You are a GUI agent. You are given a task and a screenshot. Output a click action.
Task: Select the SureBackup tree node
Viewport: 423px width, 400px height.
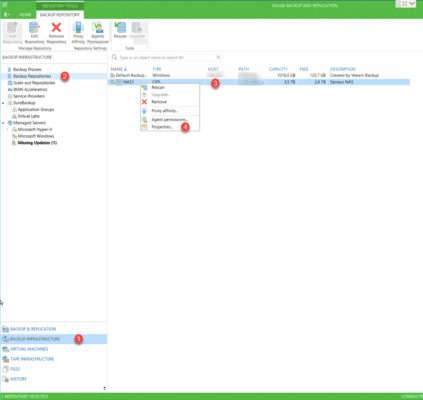coord(24,103)
